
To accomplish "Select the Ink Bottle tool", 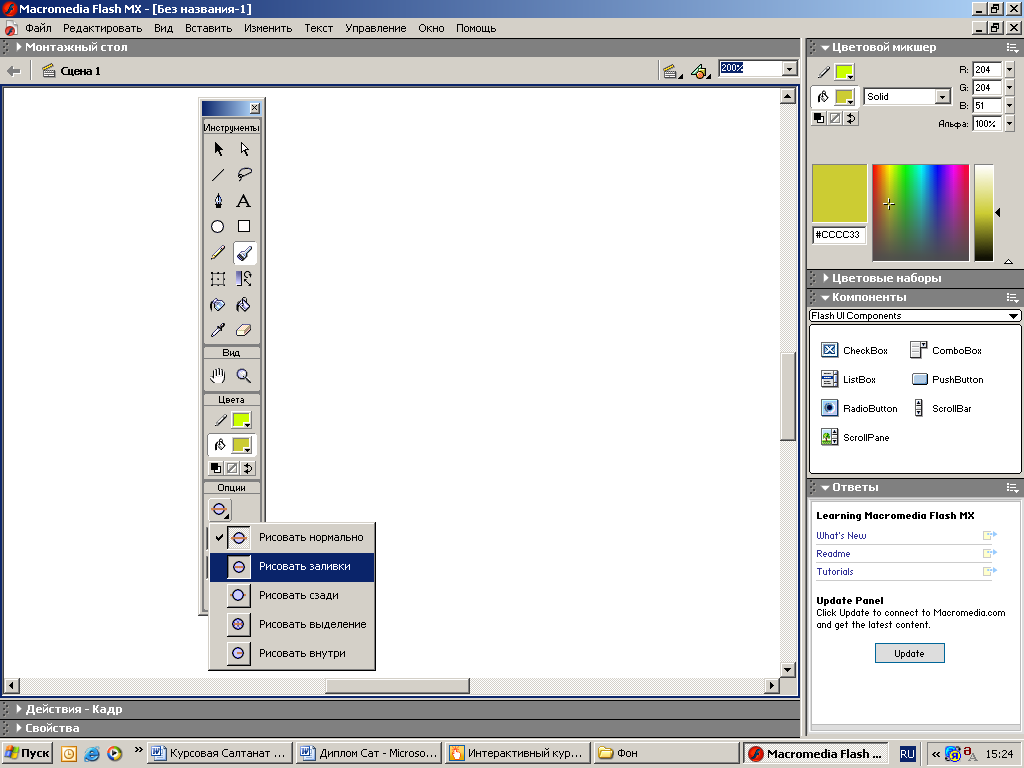I will click(x=218, y=305).
